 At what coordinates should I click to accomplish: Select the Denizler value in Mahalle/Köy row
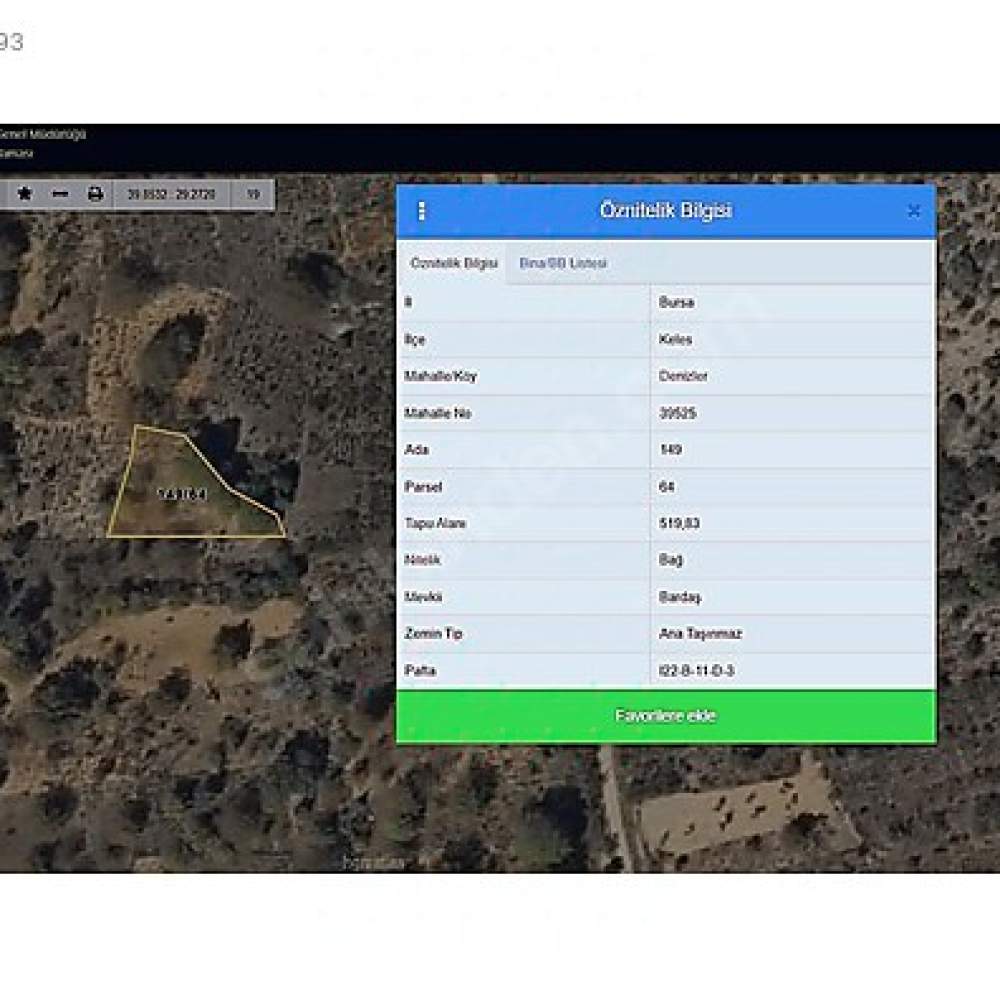point(683,376)
